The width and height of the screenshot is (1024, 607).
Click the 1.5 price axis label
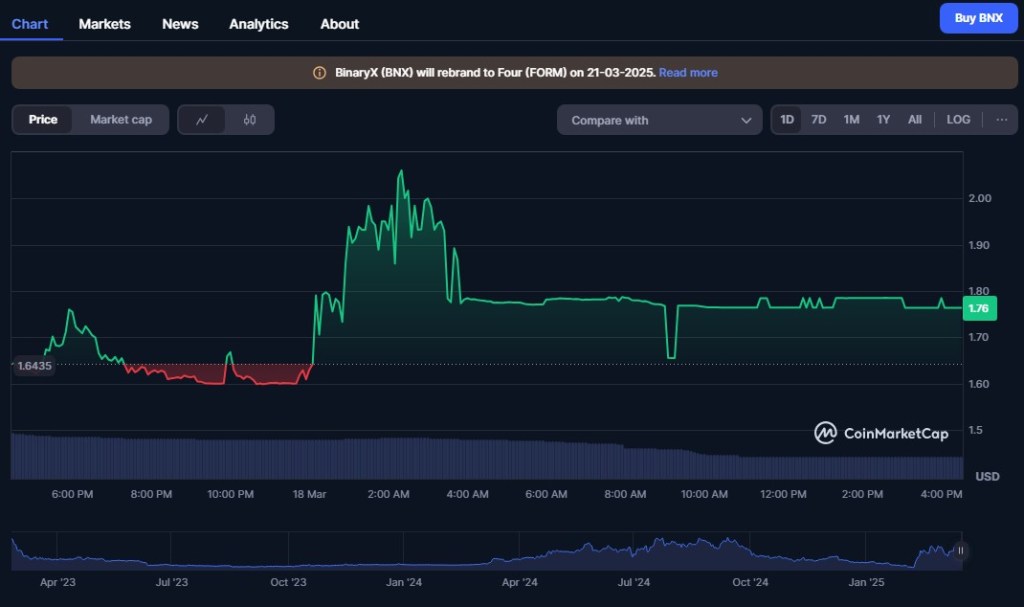pos(976,430)
